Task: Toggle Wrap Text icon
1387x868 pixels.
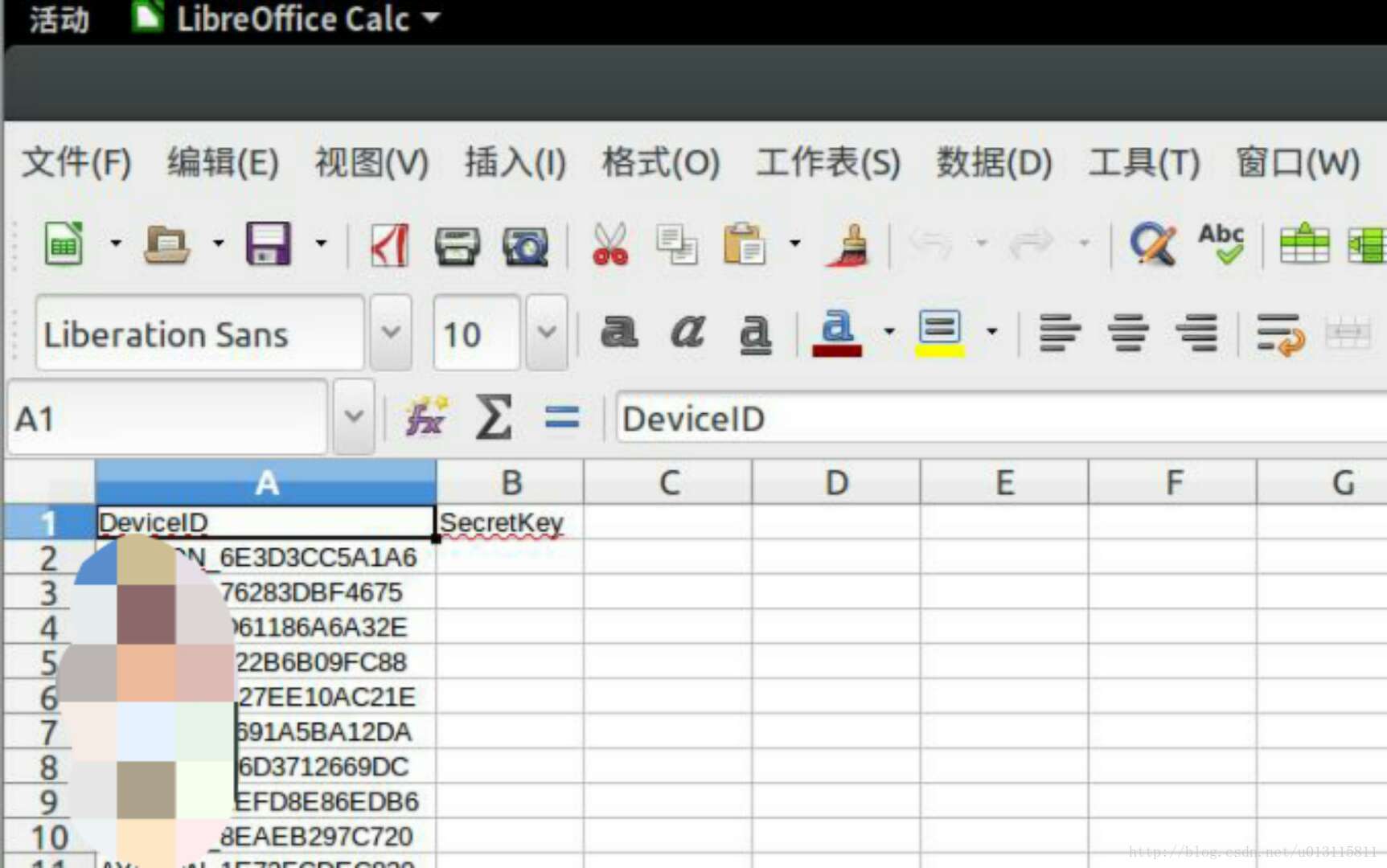Action: [1280, 334]
